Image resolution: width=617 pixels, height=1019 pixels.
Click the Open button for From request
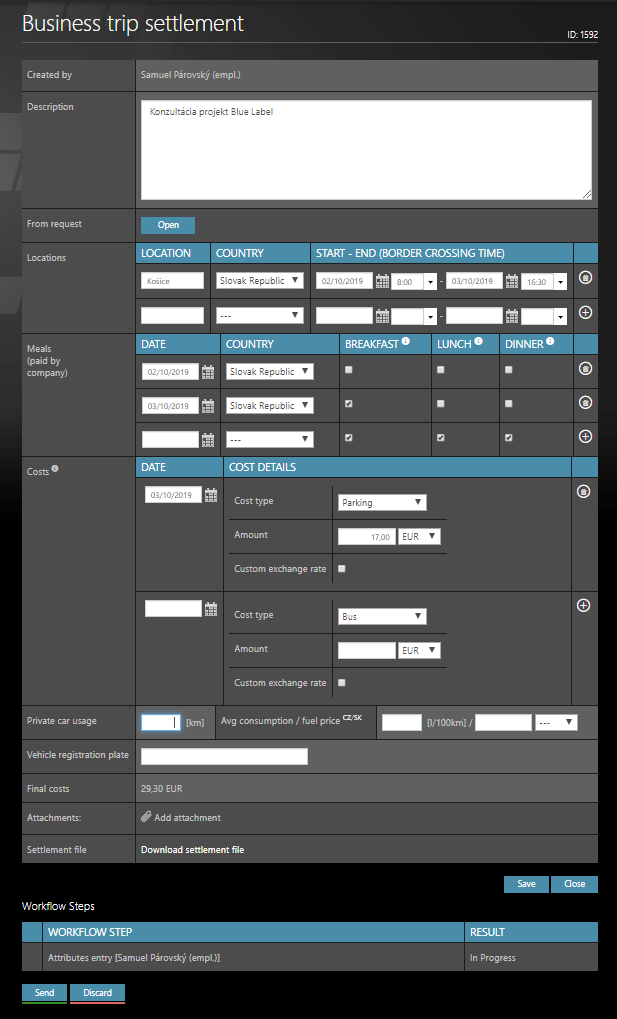(x=167, y=225)
